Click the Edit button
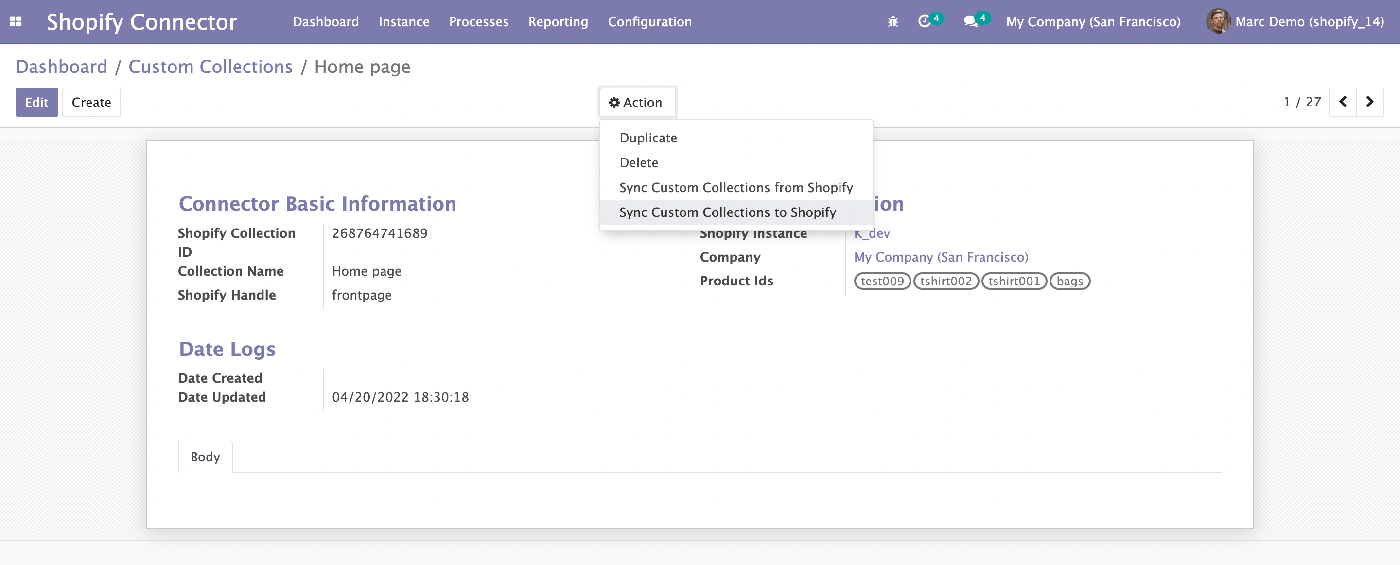 coord(37,102)
